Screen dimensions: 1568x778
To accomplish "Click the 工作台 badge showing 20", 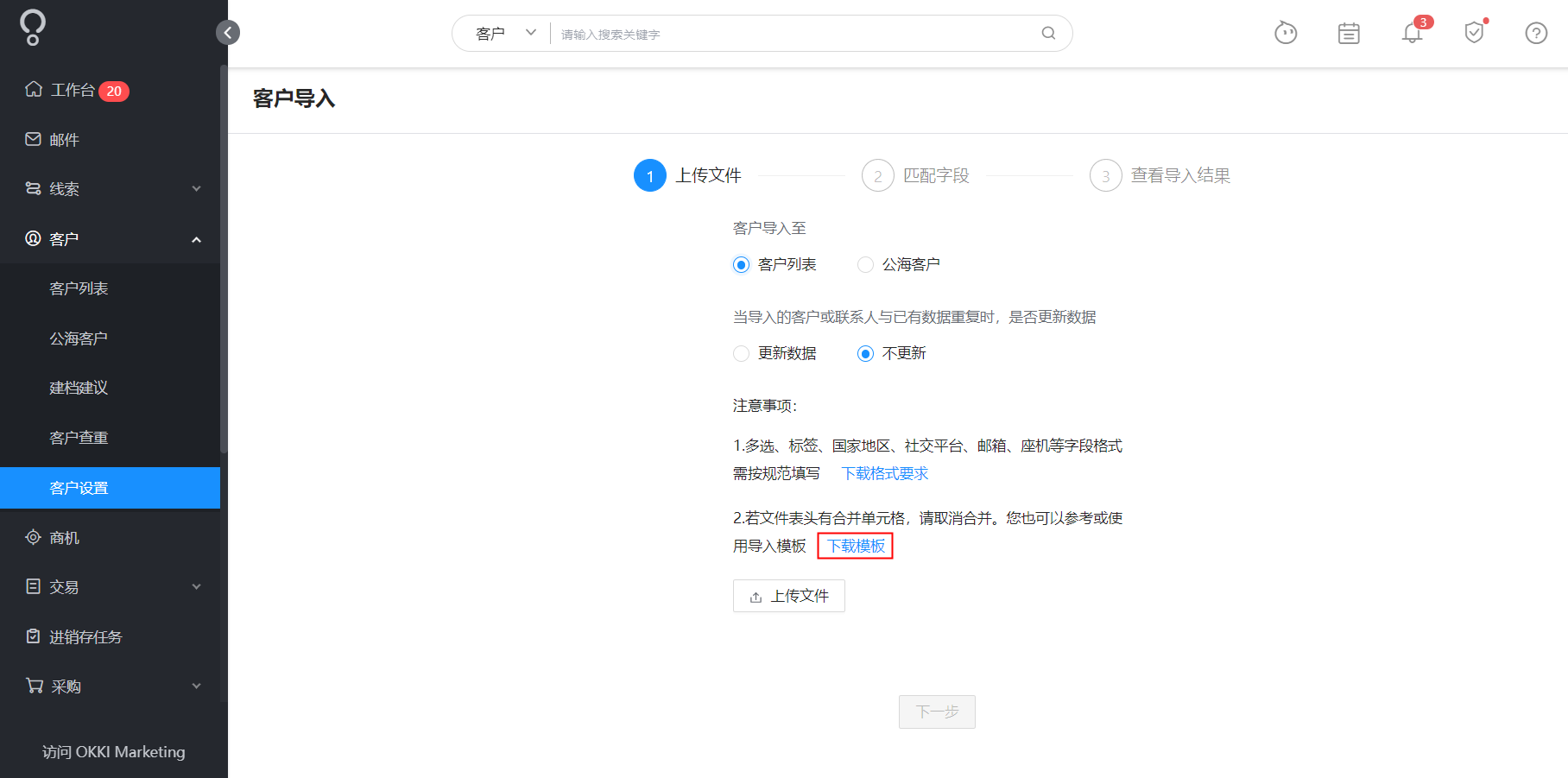I will point(114,91).
